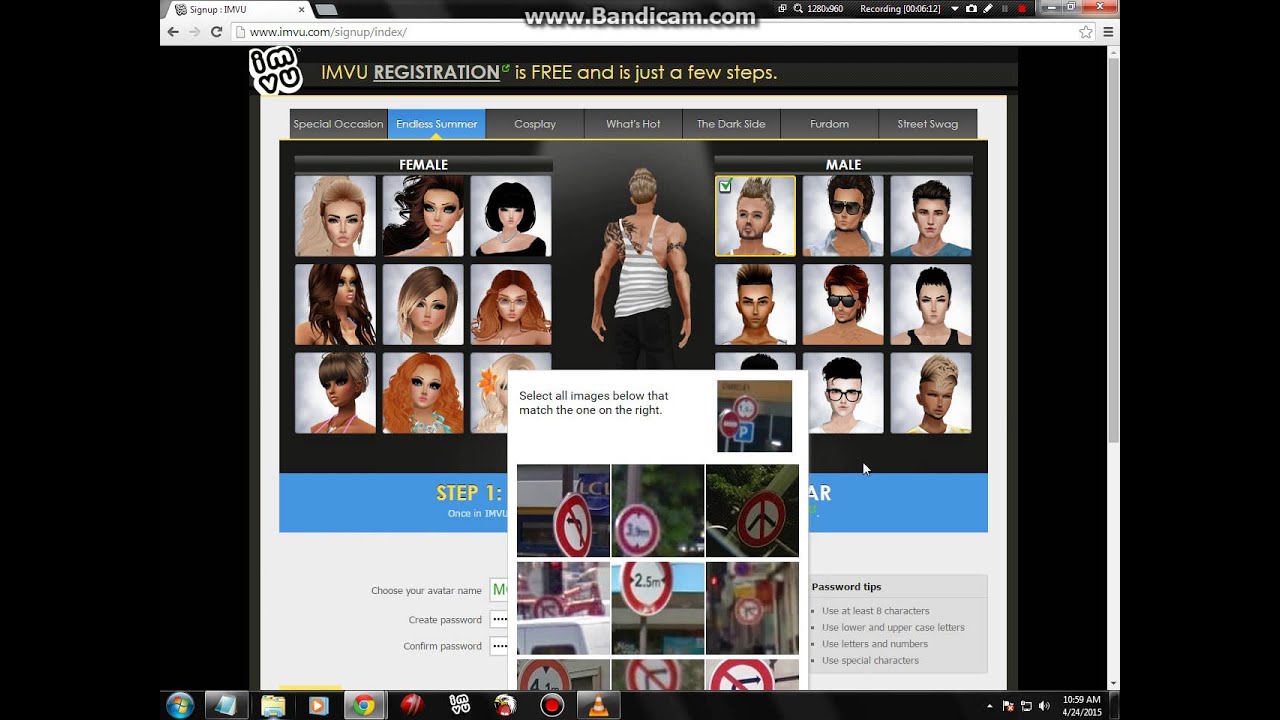Select the Endless Summer tab
Viewport: 1280px width, 720px height.
coord(437,124)
